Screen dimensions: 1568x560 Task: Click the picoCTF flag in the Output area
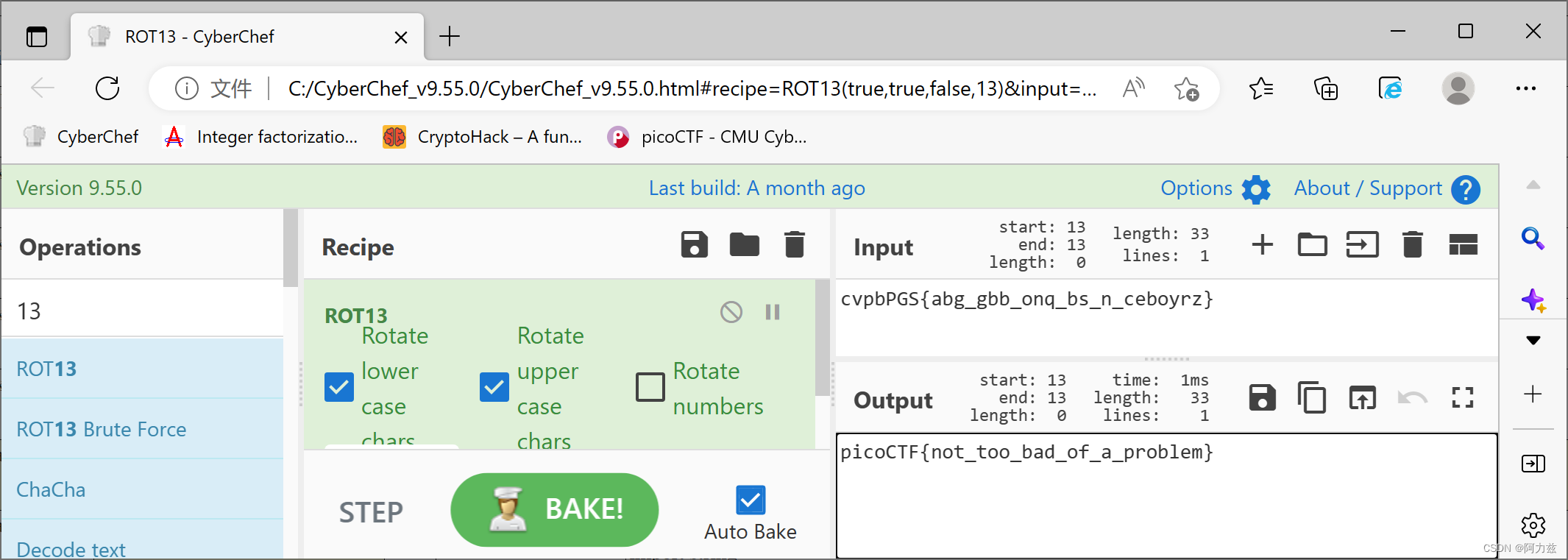pyautogui.click(x=1026, y=452)
